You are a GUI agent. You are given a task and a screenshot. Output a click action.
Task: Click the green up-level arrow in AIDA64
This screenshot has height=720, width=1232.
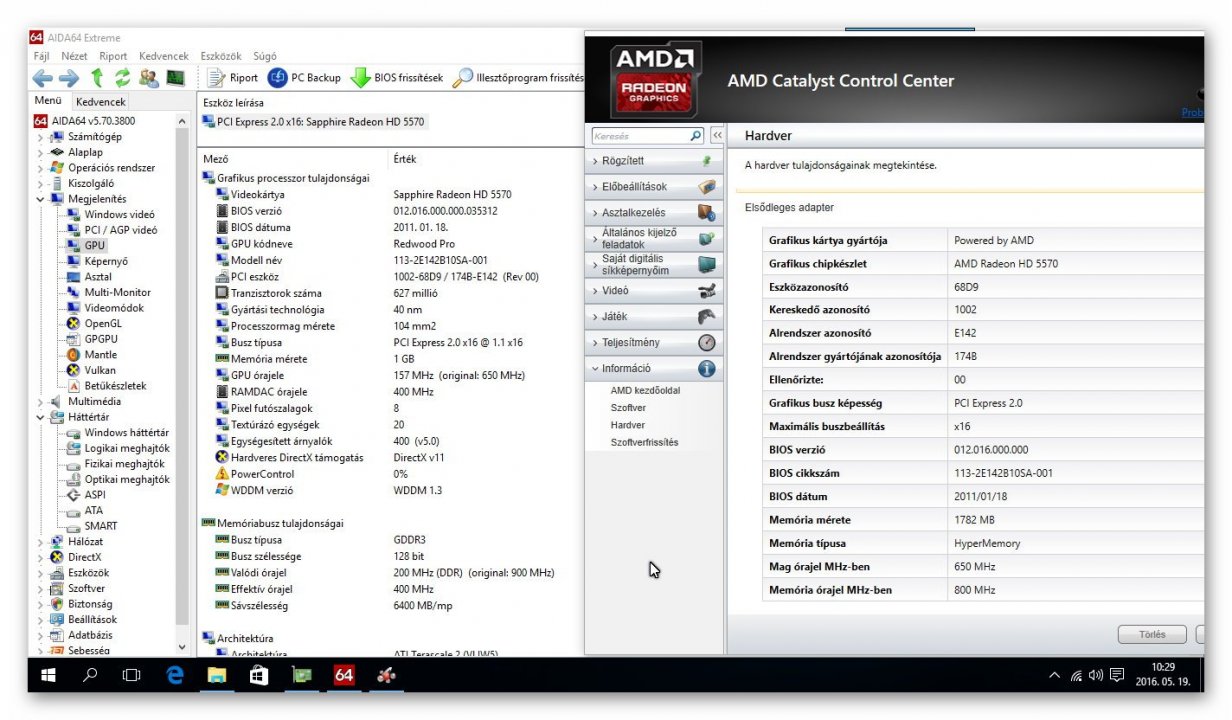tap(97, 78)
